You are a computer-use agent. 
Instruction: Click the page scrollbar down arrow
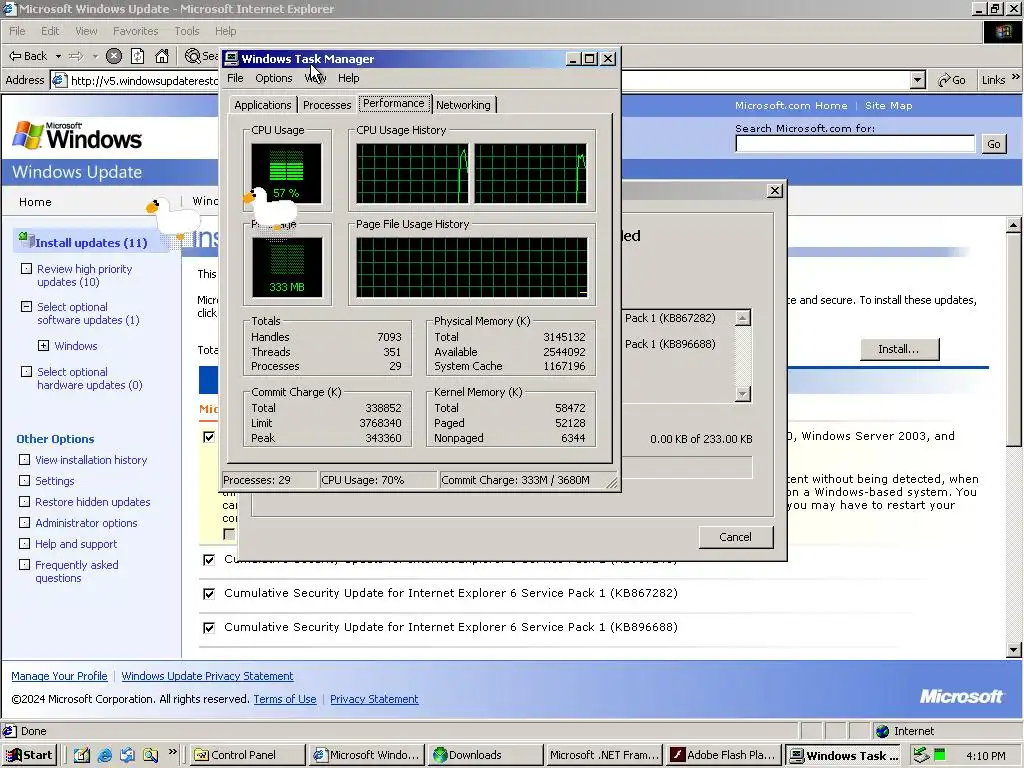tap(1014, 650)
